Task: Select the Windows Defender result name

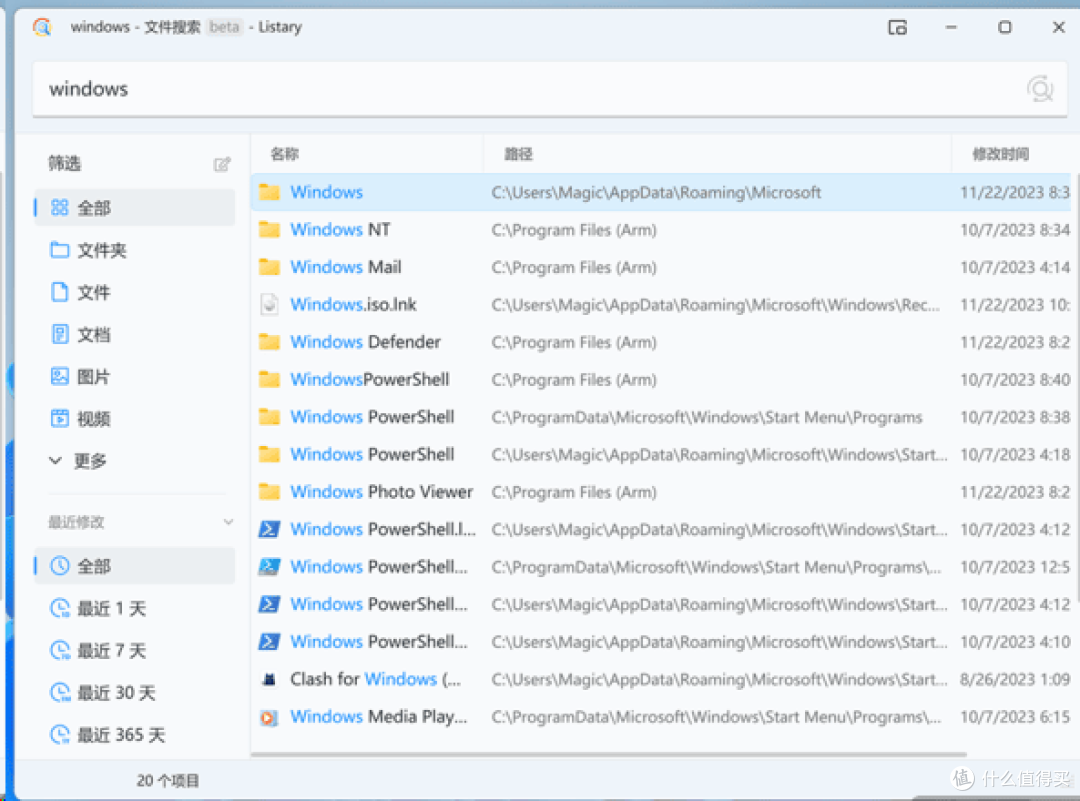Action: pyautogui.click(x=365, y=342)
